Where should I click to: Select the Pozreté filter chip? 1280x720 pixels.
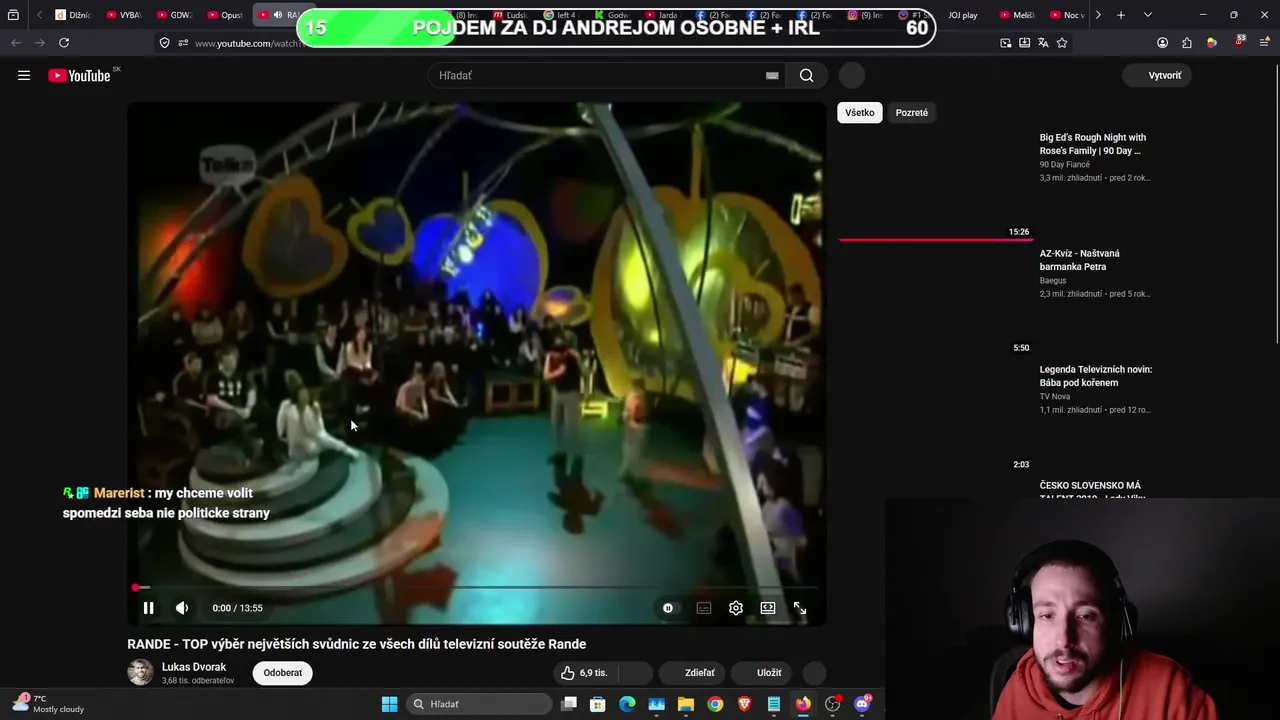coord(911,113)
